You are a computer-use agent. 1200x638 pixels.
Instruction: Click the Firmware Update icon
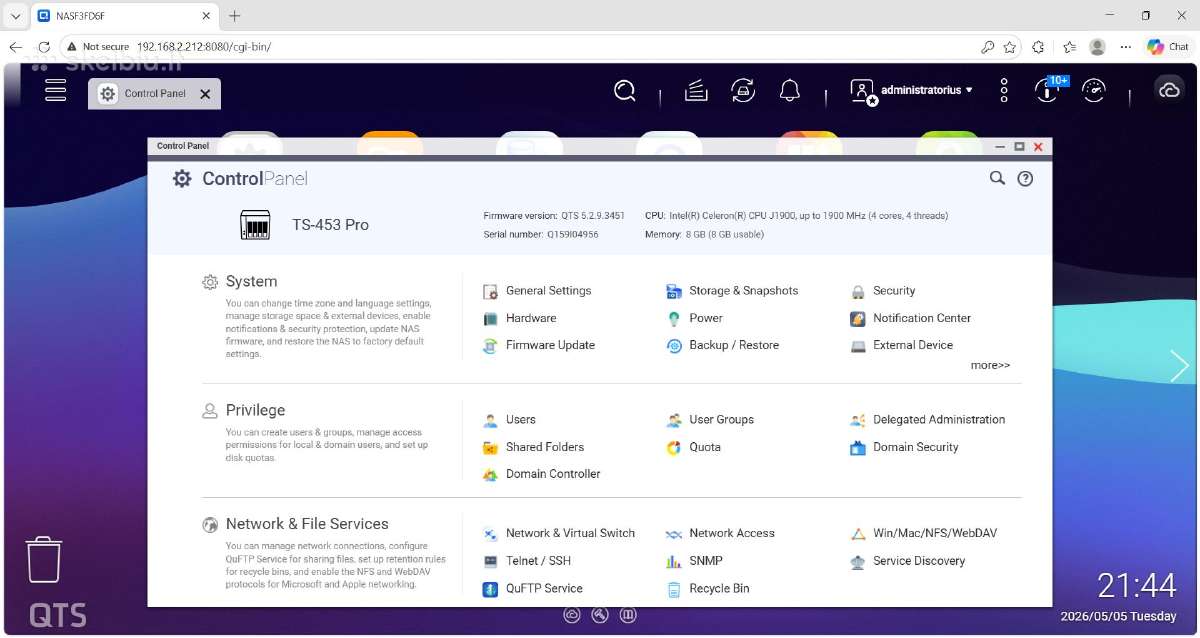(491, 346)
